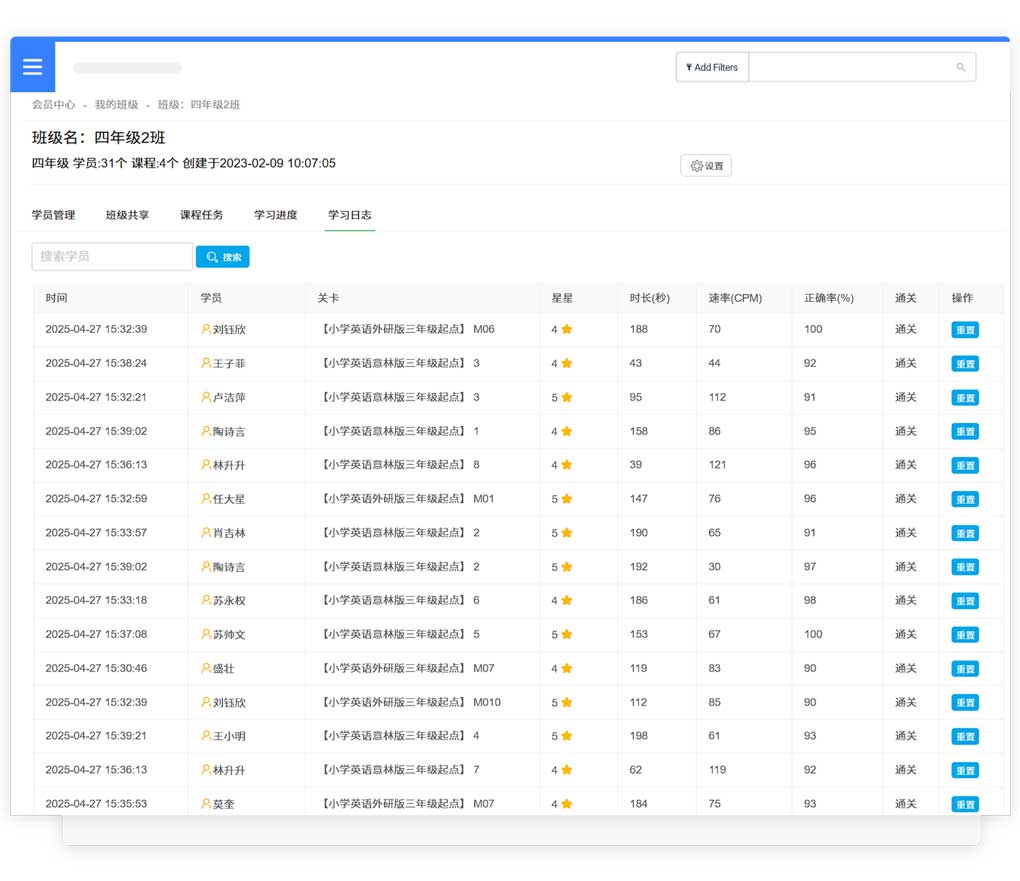The image size is (1020, 881).
Task: Select the 学习进度 tab
Action: point(275,215)
